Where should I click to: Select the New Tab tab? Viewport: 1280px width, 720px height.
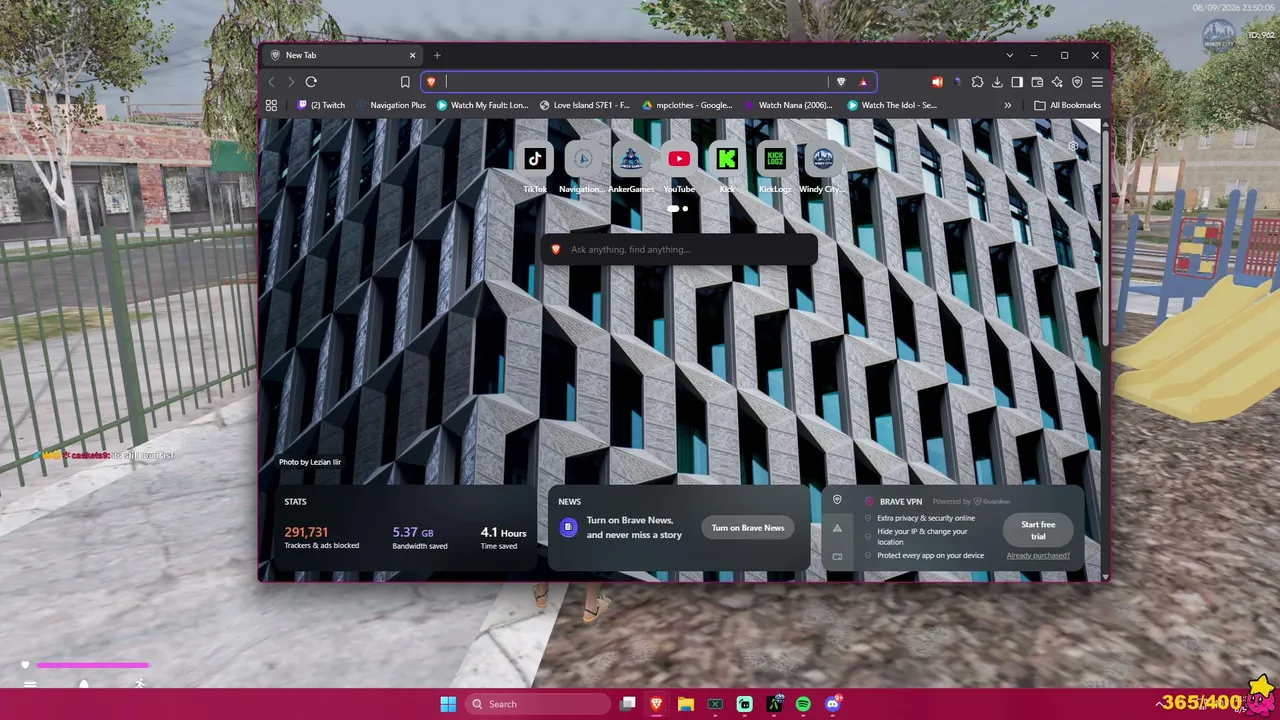point(342,55)
